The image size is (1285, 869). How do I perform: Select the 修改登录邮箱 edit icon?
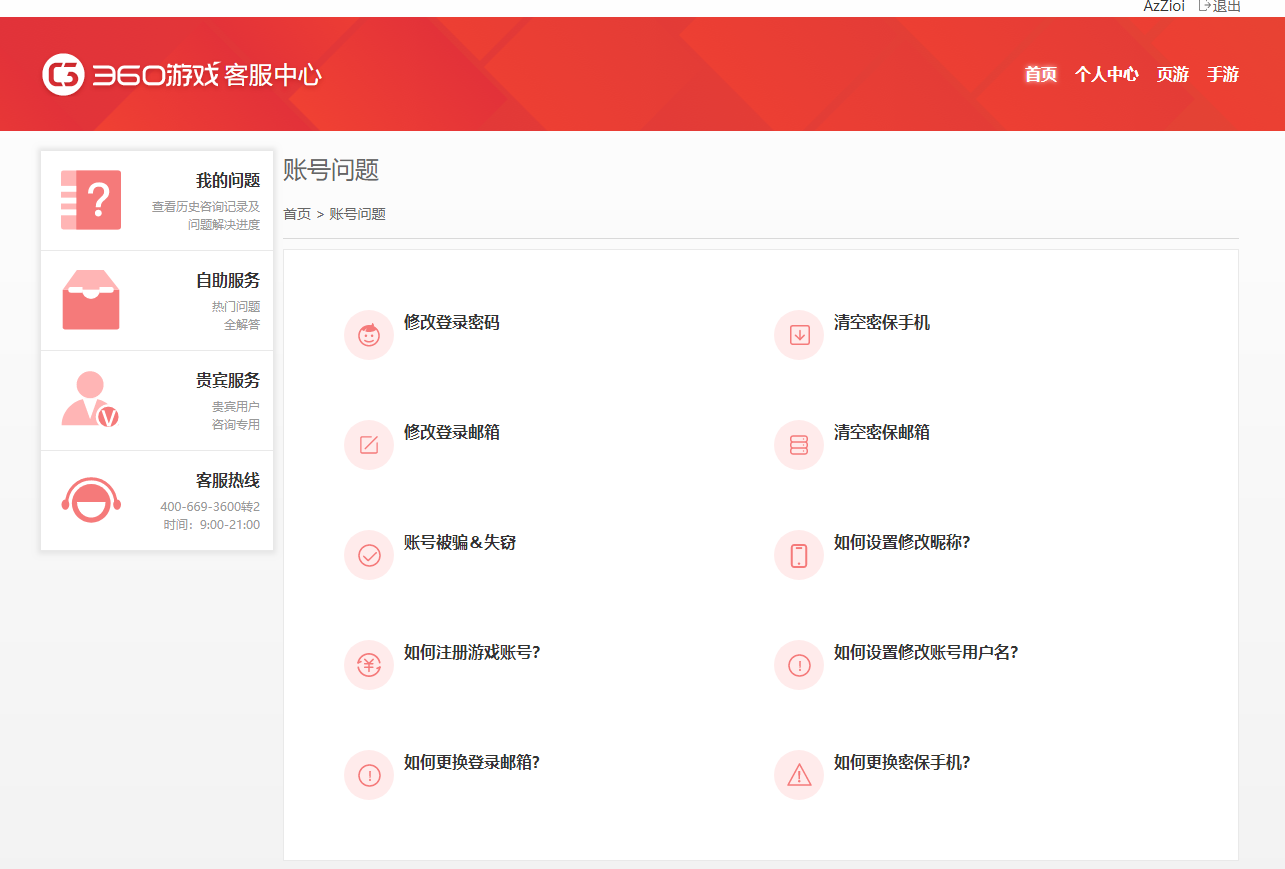(x=368, y=444)
